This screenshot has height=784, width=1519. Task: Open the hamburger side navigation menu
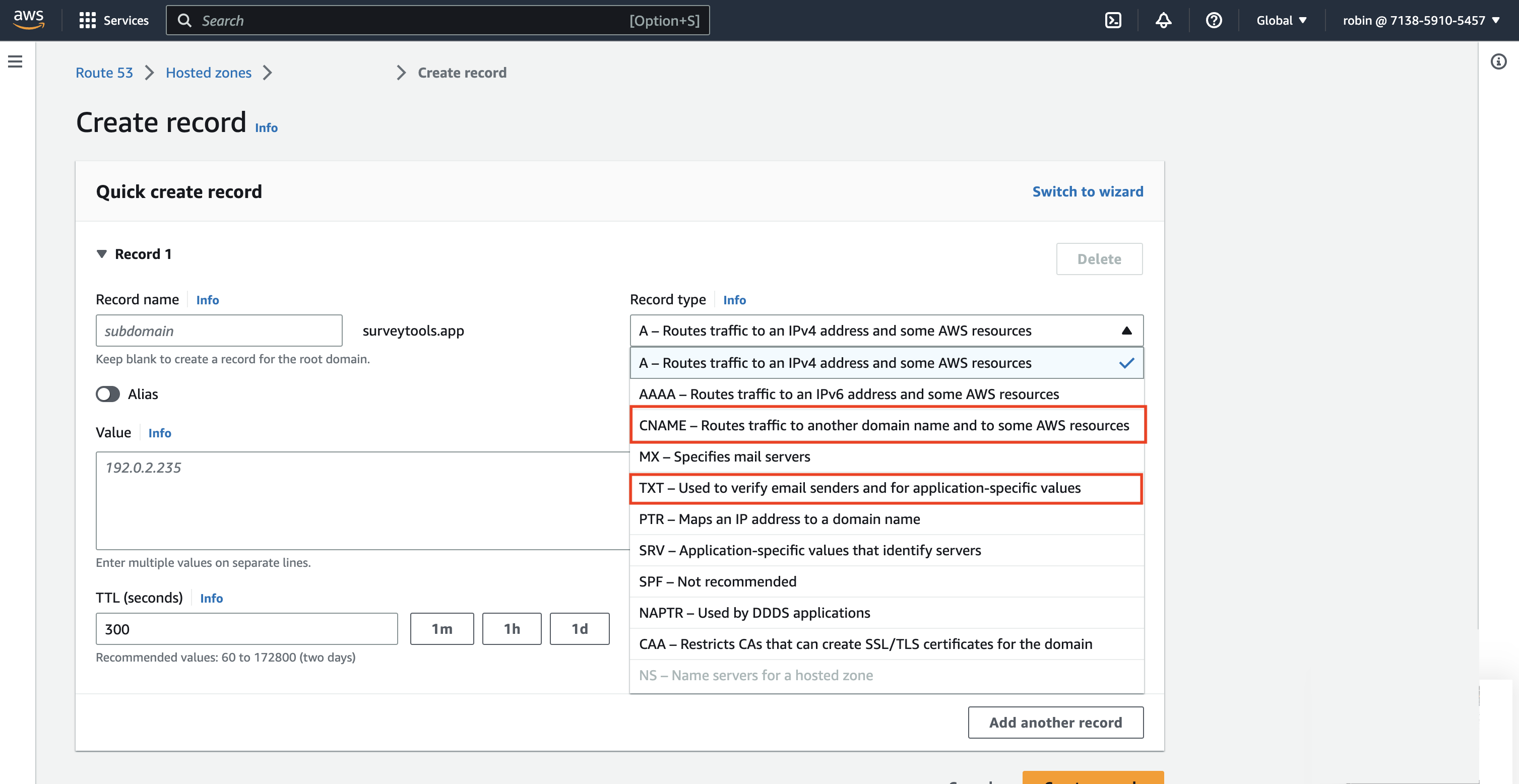(x=15, y=61)
